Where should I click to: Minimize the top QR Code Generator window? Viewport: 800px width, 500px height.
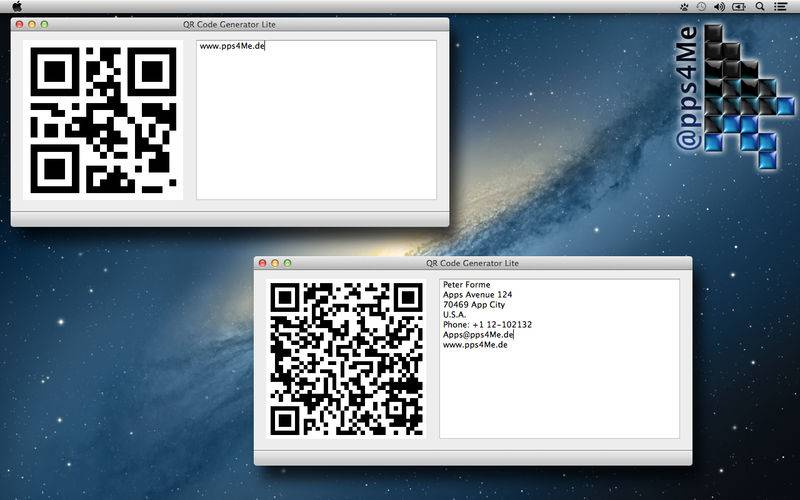point(32,24)
